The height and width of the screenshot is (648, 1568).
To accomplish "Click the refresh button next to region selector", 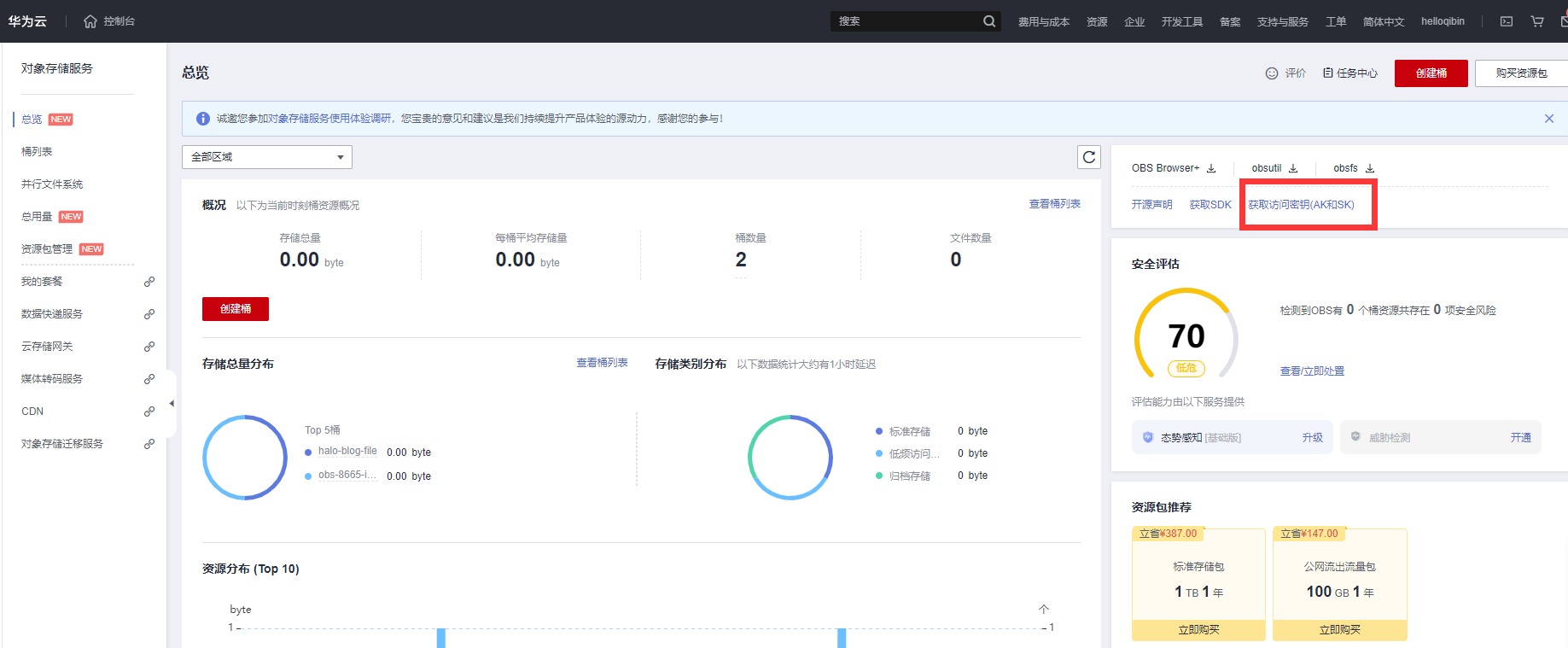I will point(1089,157).
